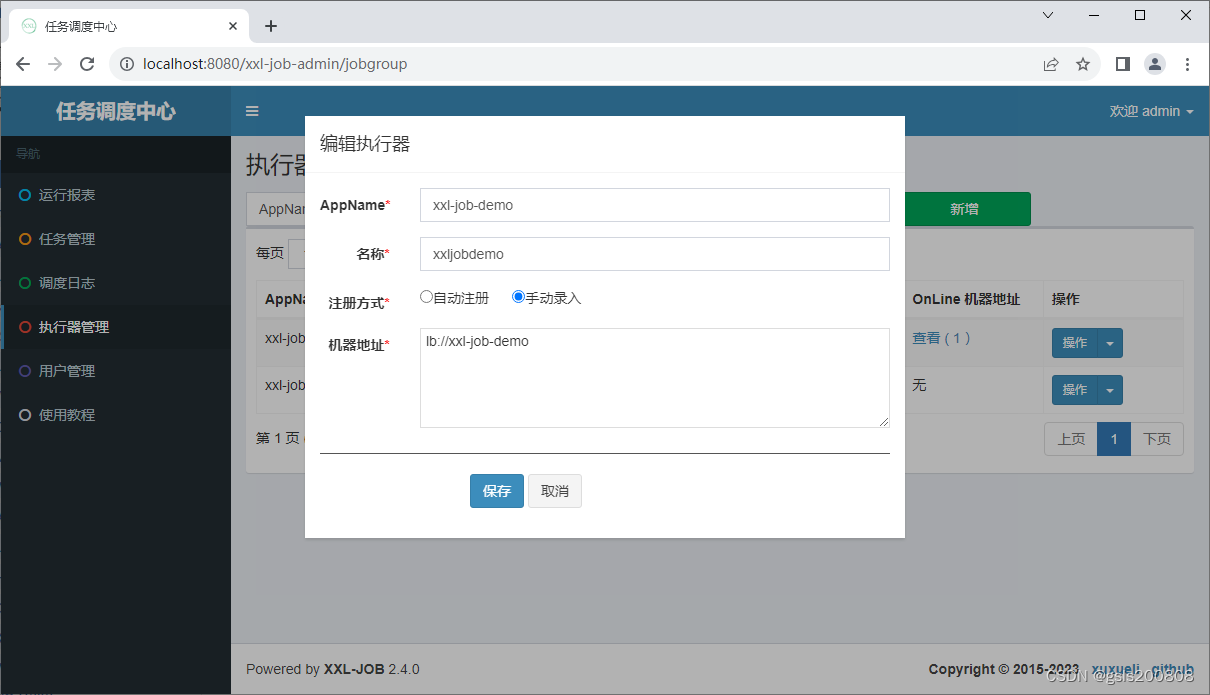Bookmark this page with the star icon

(x=1083, y=64)
